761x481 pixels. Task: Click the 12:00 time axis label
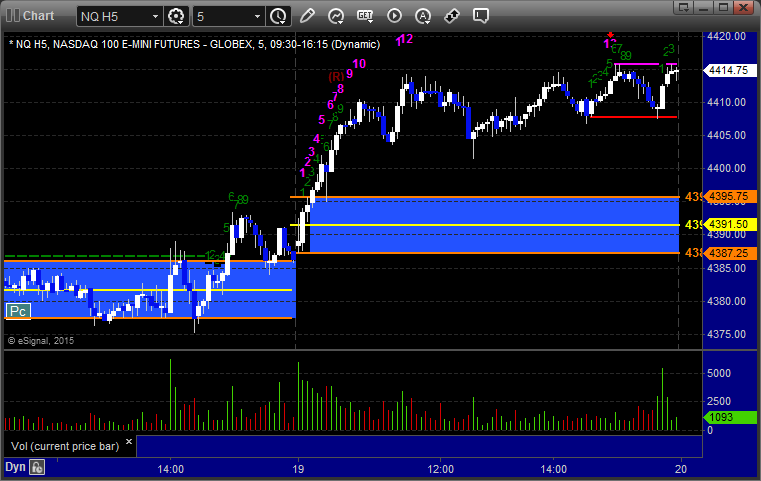[x=441, y=469]
